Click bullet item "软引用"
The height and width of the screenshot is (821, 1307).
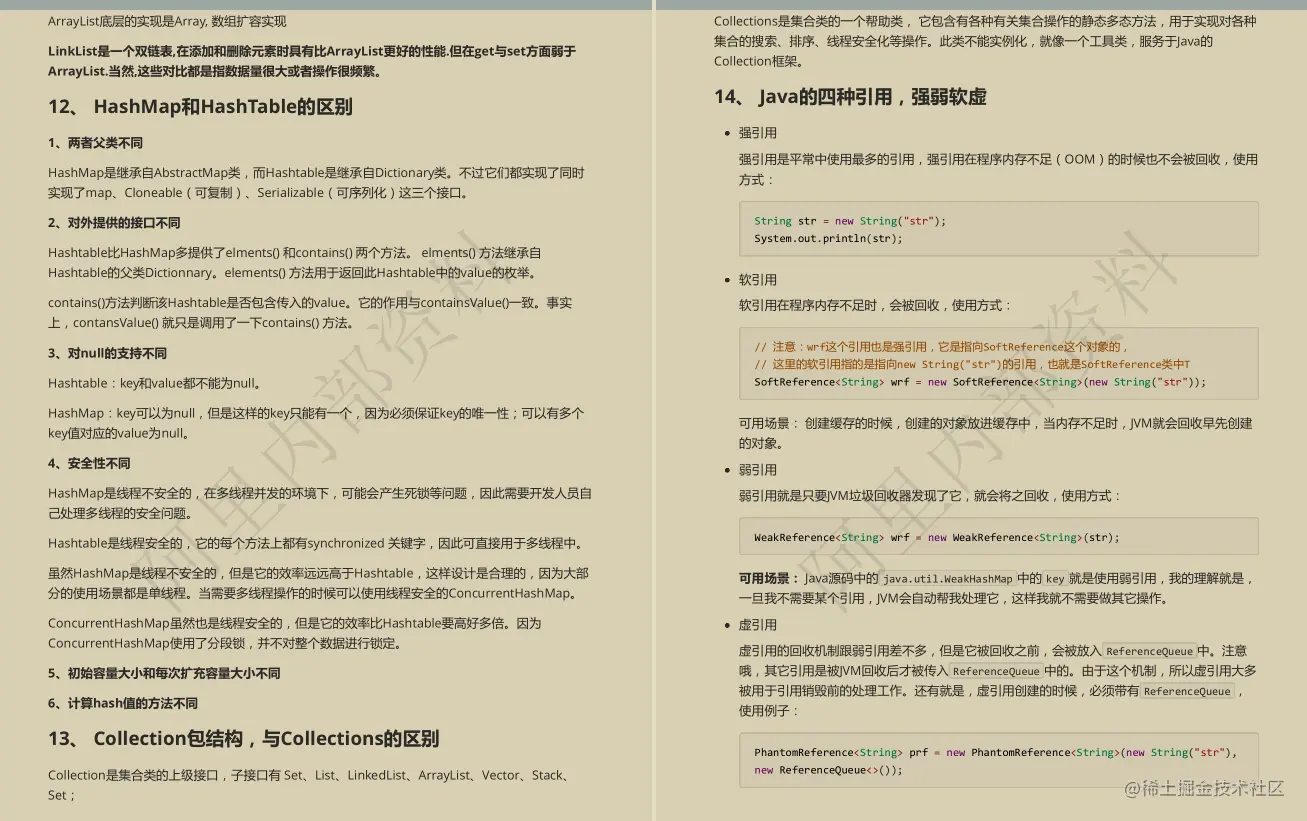pyautogui.click(x=758, y=280)
